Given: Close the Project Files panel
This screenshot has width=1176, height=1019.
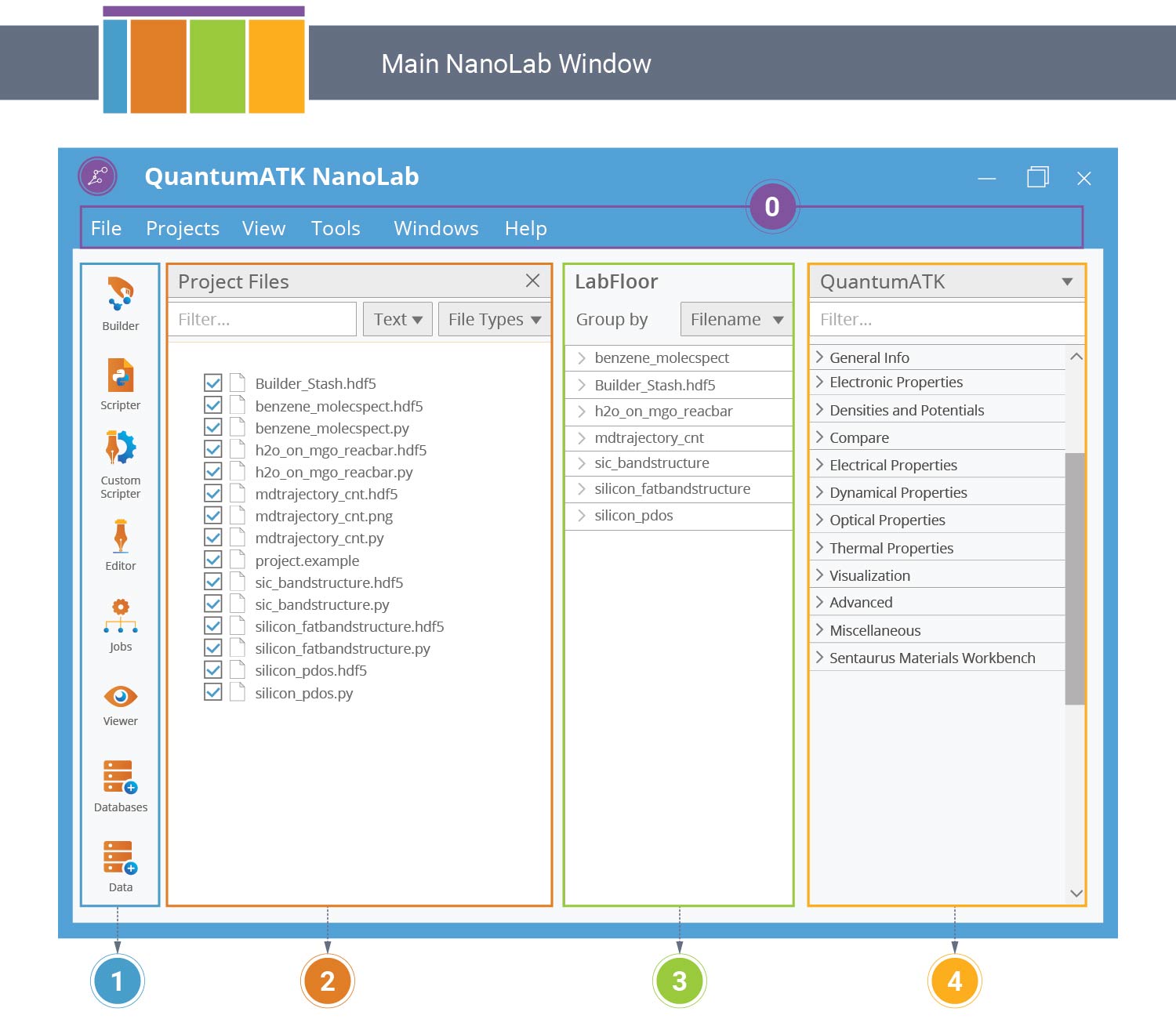Looking at the screenshot, I should 533,281.
